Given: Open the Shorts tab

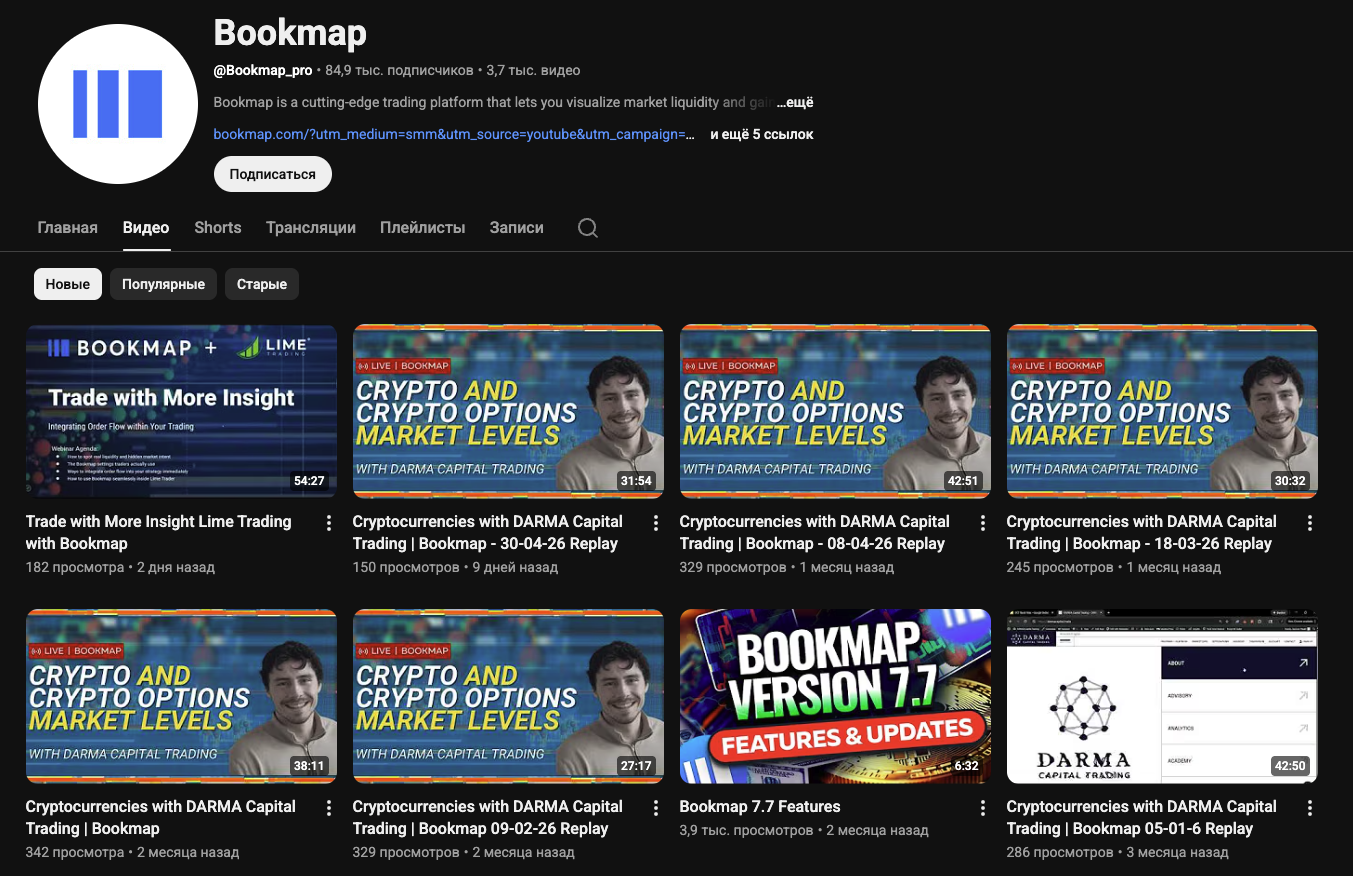Looking at the screenshot, I should coord(218,227).
